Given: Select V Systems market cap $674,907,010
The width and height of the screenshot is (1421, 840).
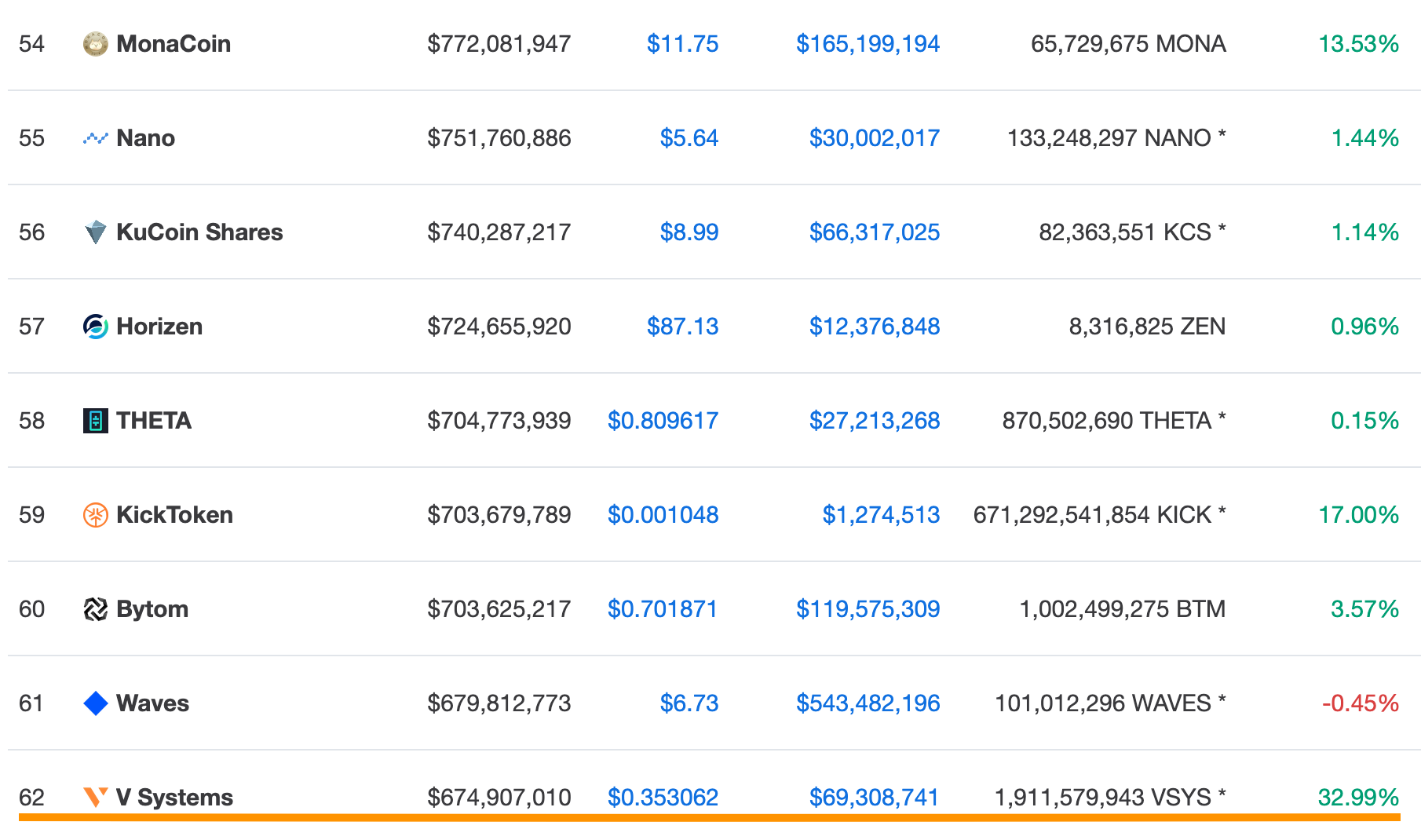Looking at the screenshot, I should (499, 798).
